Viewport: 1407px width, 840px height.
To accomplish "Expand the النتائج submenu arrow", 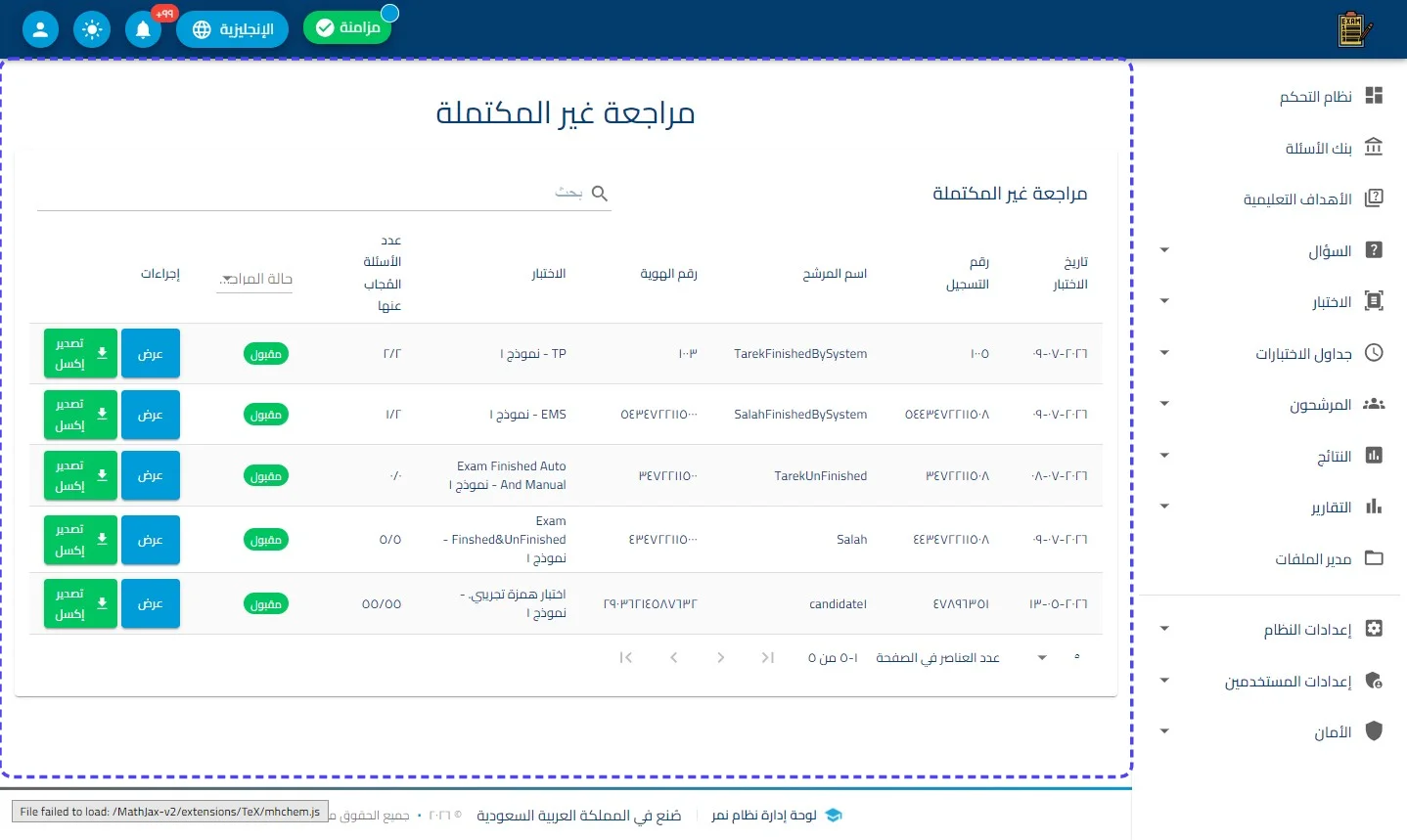I will (1164, 456).
